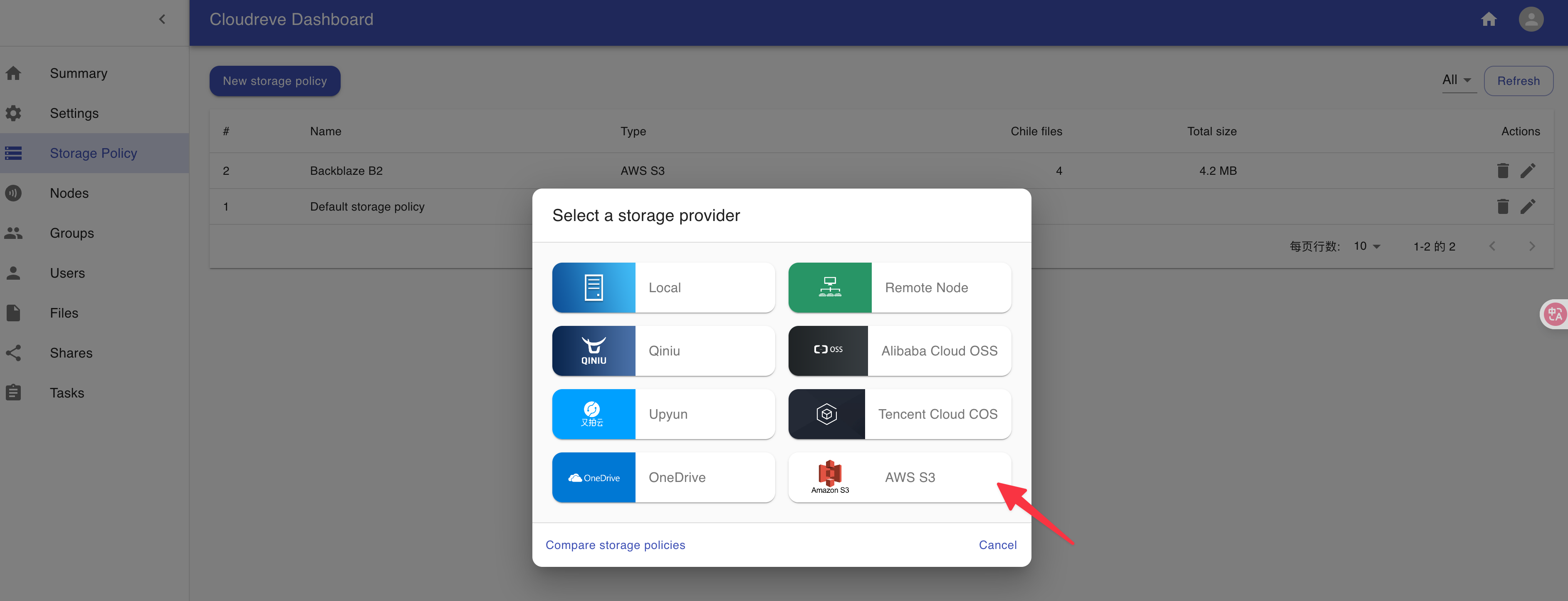The height and width of the screenshot is (601, 1568).
Task: Open Compare storage policies link
Action: click(x=615, y=545)
